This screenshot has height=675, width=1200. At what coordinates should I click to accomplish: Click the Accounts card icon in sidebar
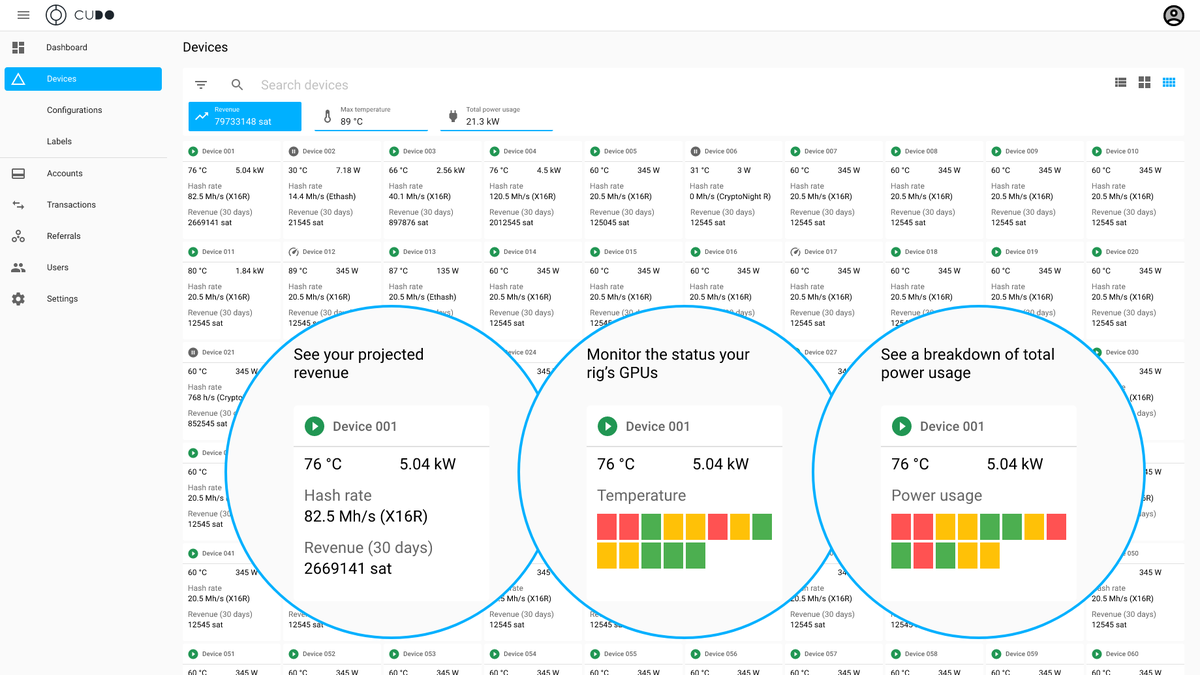pyautogui.click(x=18, y=173)
